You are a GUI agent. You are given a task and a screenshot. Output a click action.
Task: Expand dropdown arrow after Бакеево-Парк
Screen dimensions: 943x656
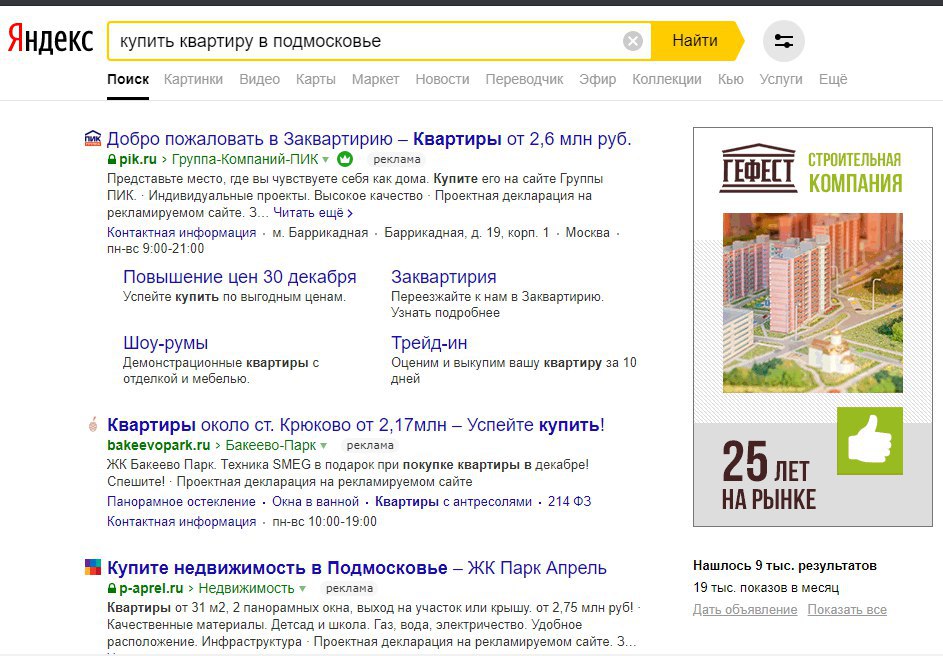[323, 446]
